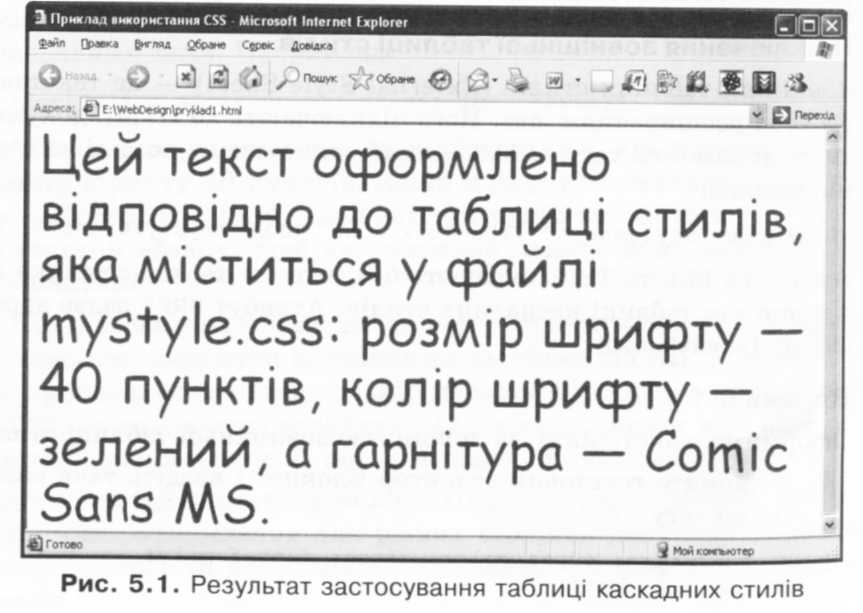Click the messenger people toolbar icon
Viewport: 863px width, 613px height.
tap(796, 83)
